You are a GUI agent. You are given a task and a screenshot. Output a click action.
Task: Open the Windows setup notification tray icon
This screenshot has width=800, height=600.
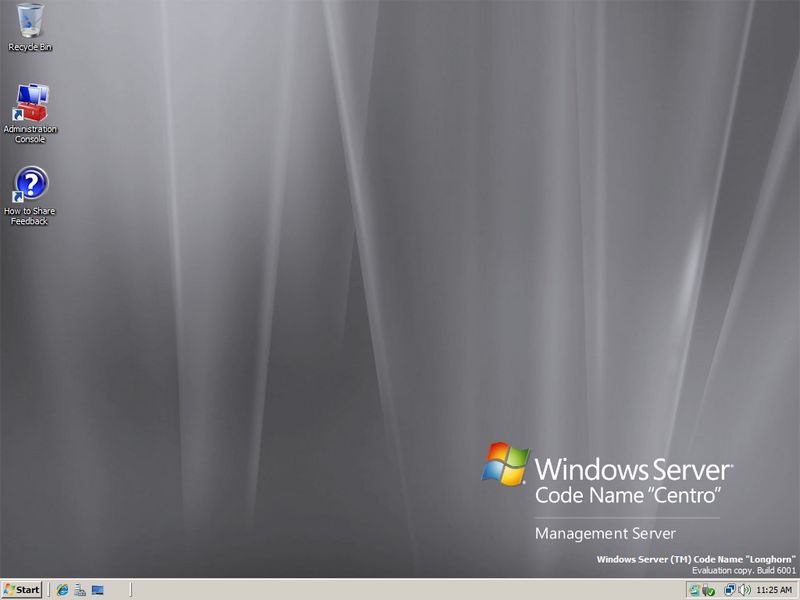pos(694,589)
